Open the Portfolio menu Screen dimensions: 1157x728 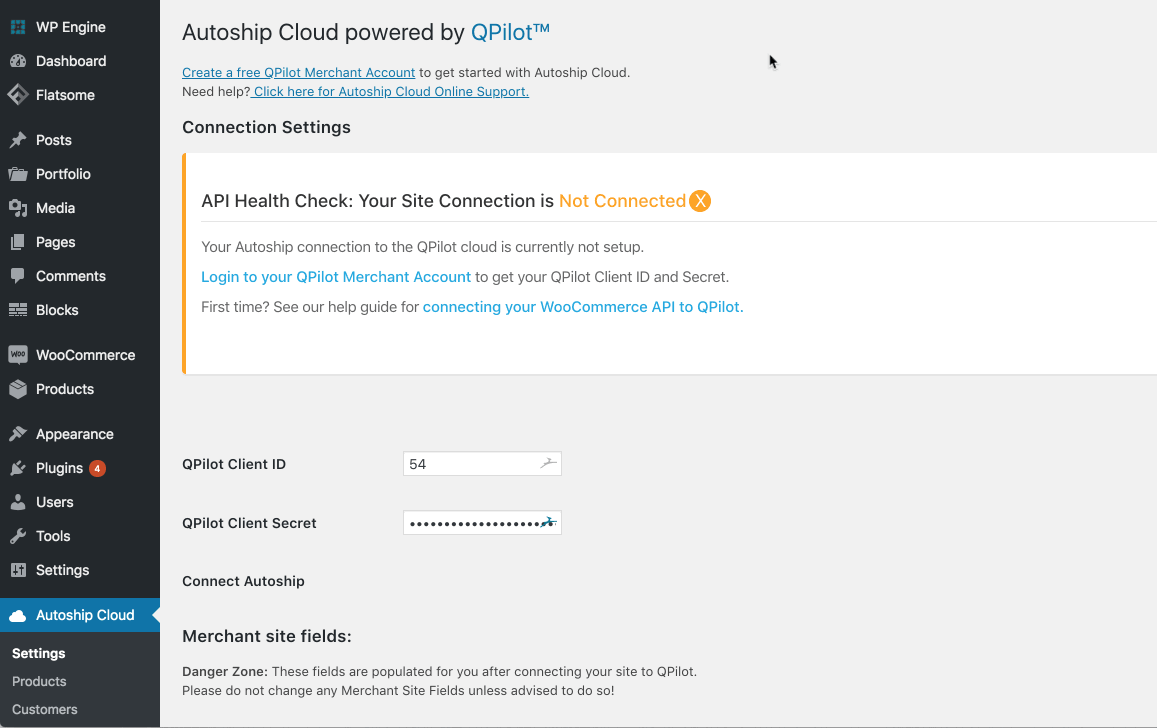63,174
